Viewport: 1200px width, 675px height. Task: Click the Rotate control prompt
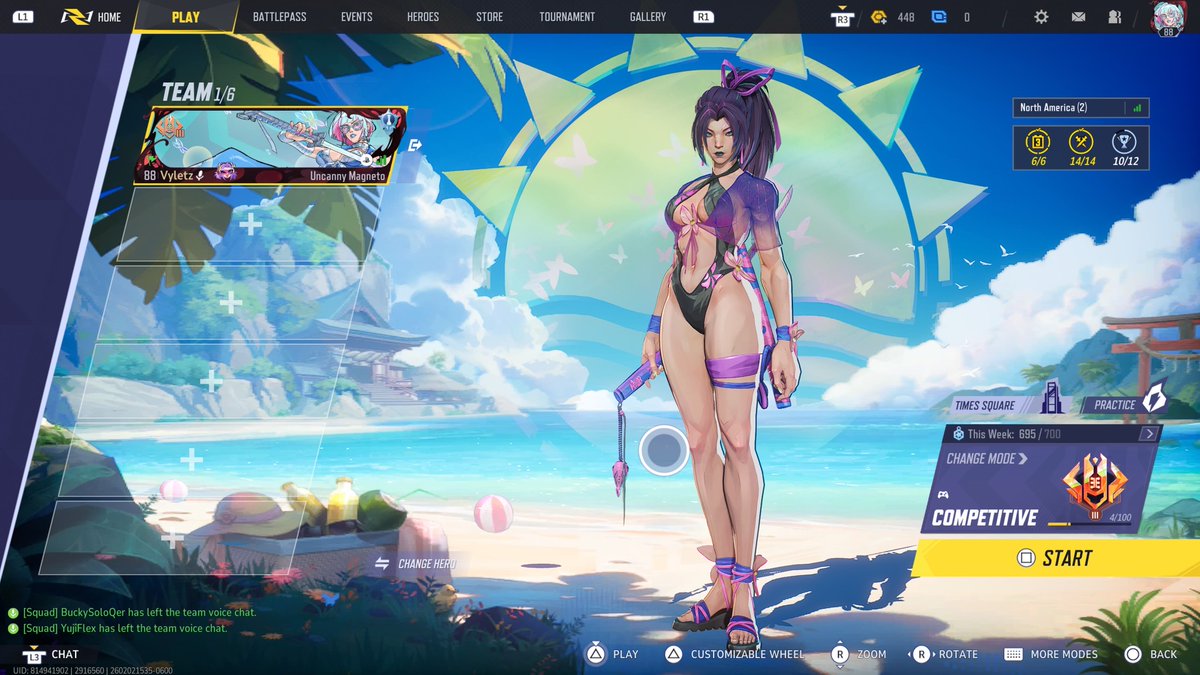pyautogui.click(x=944, y=654)
